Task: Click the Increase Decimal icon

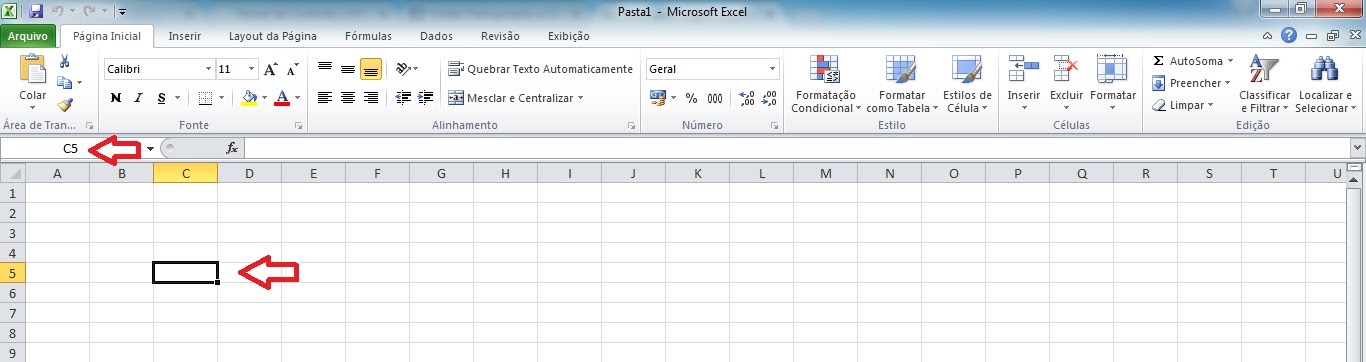Action: coord(747,98)
